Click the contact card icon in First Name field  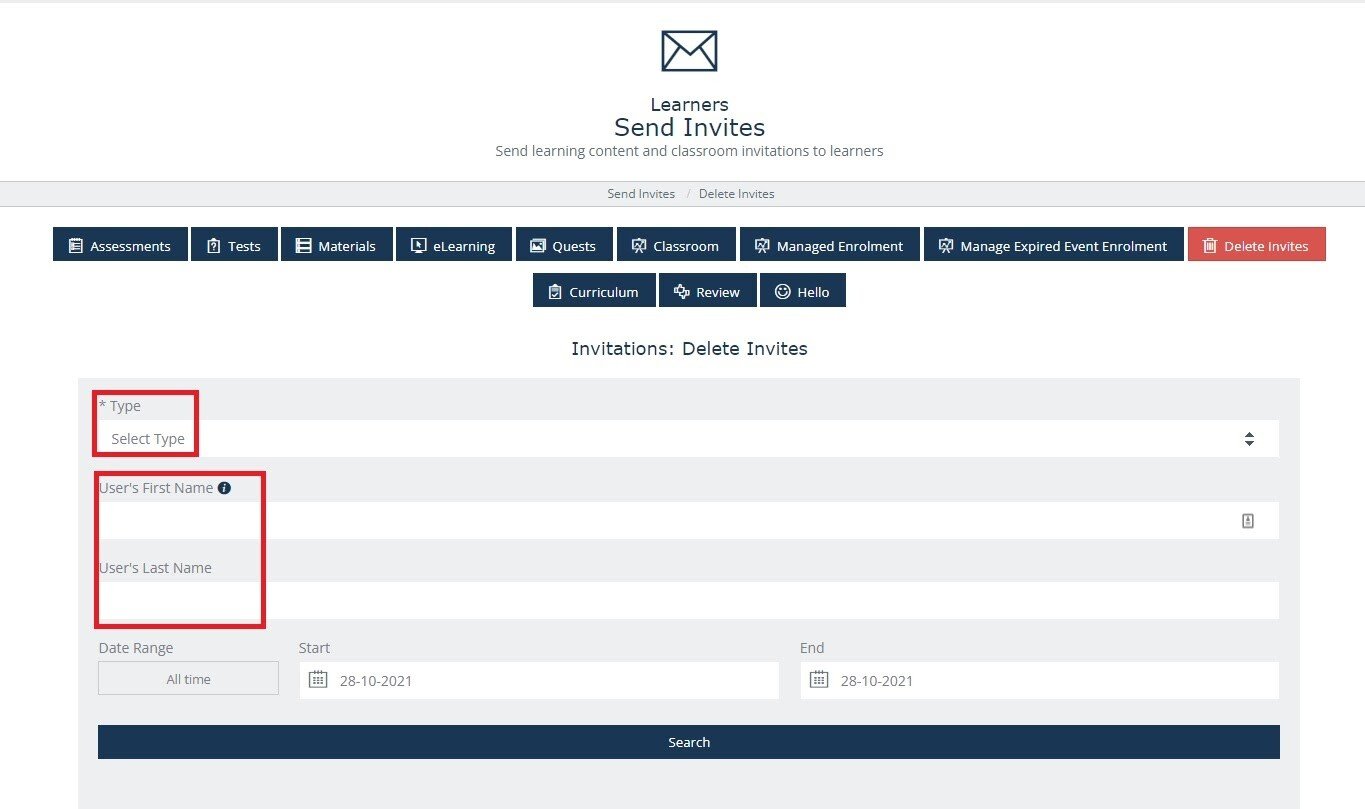(x=1247, y=521)
